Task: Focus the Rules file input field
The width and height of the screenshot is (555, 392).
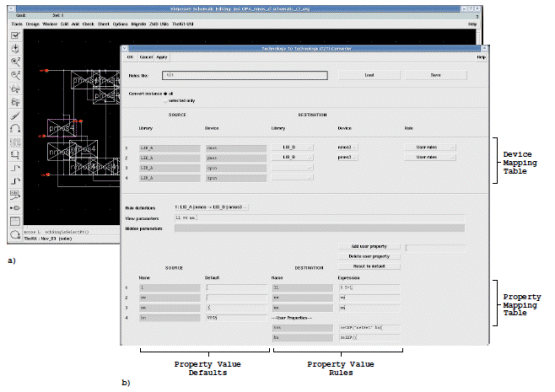Action: (245, 75)
